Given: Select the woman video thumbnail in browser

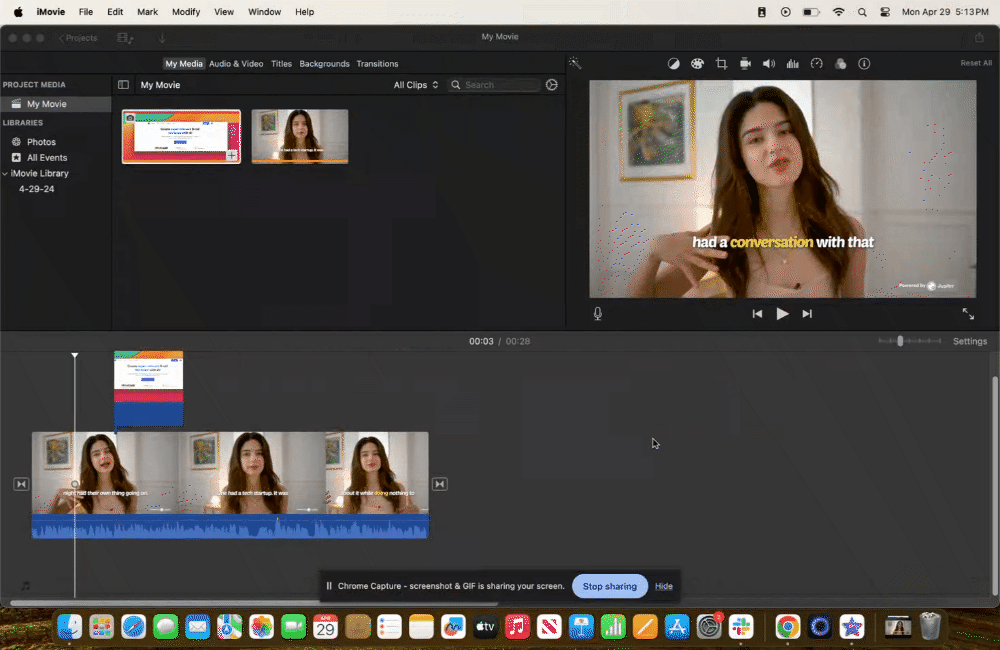Looking at the screenshot, I should point(300,137).
